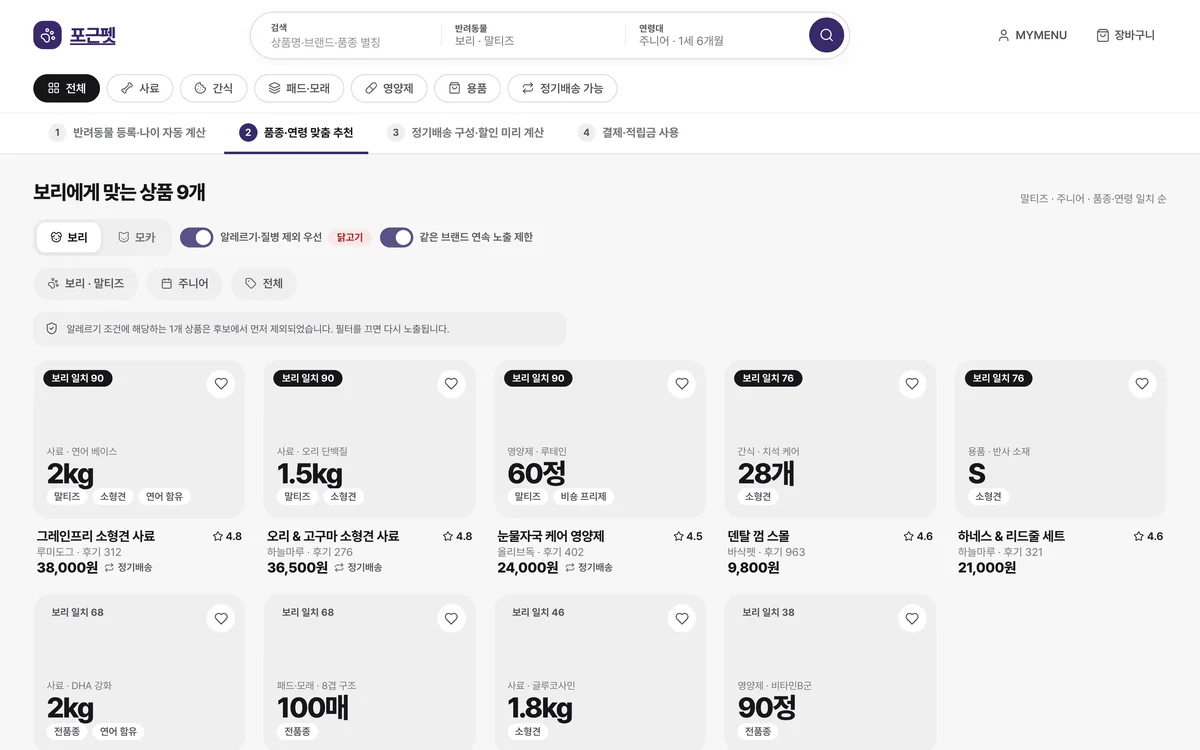Favorite the DHA 강화 2kg product heart

221,618
